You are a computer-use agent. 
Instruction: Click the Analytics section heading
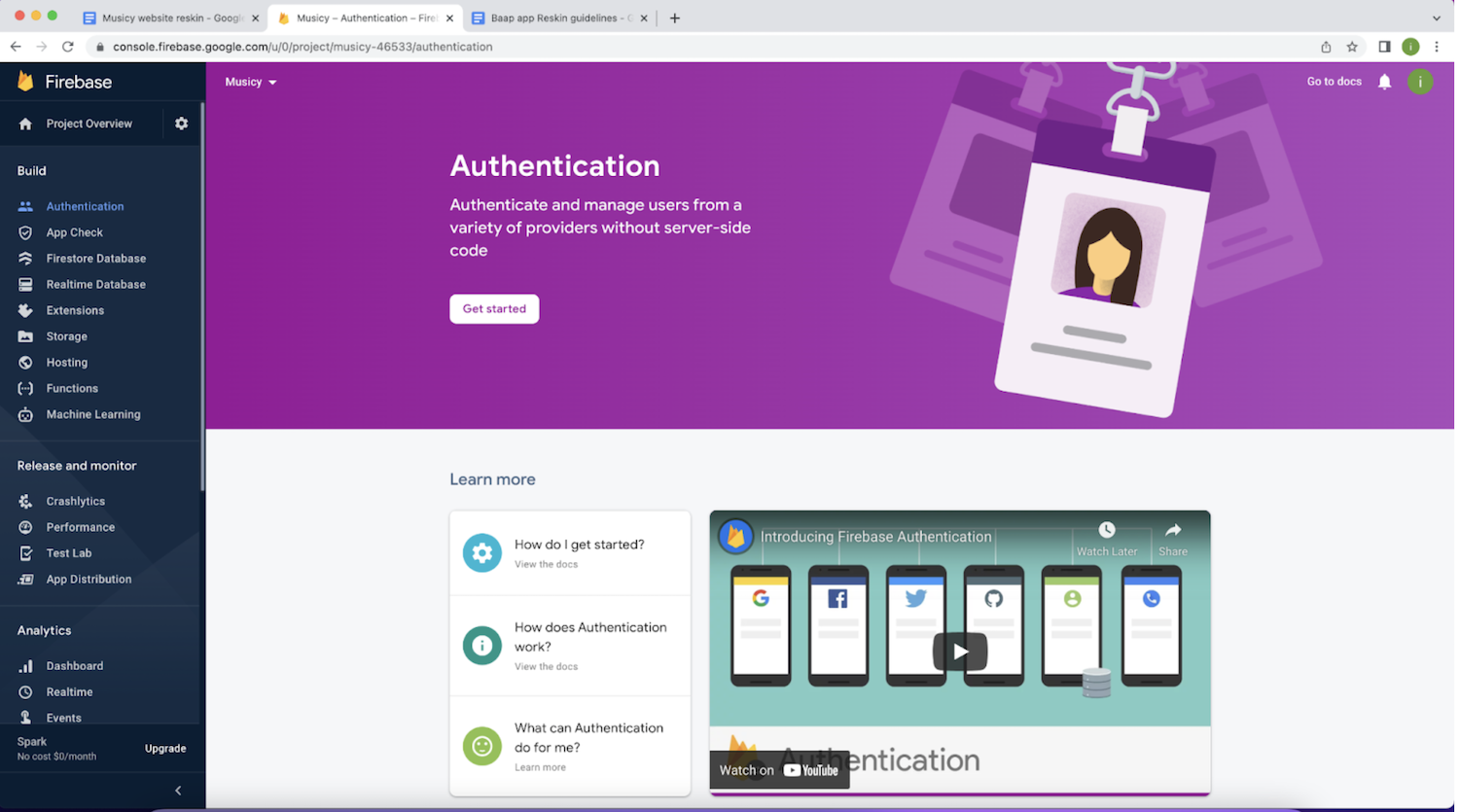point(44,630)
